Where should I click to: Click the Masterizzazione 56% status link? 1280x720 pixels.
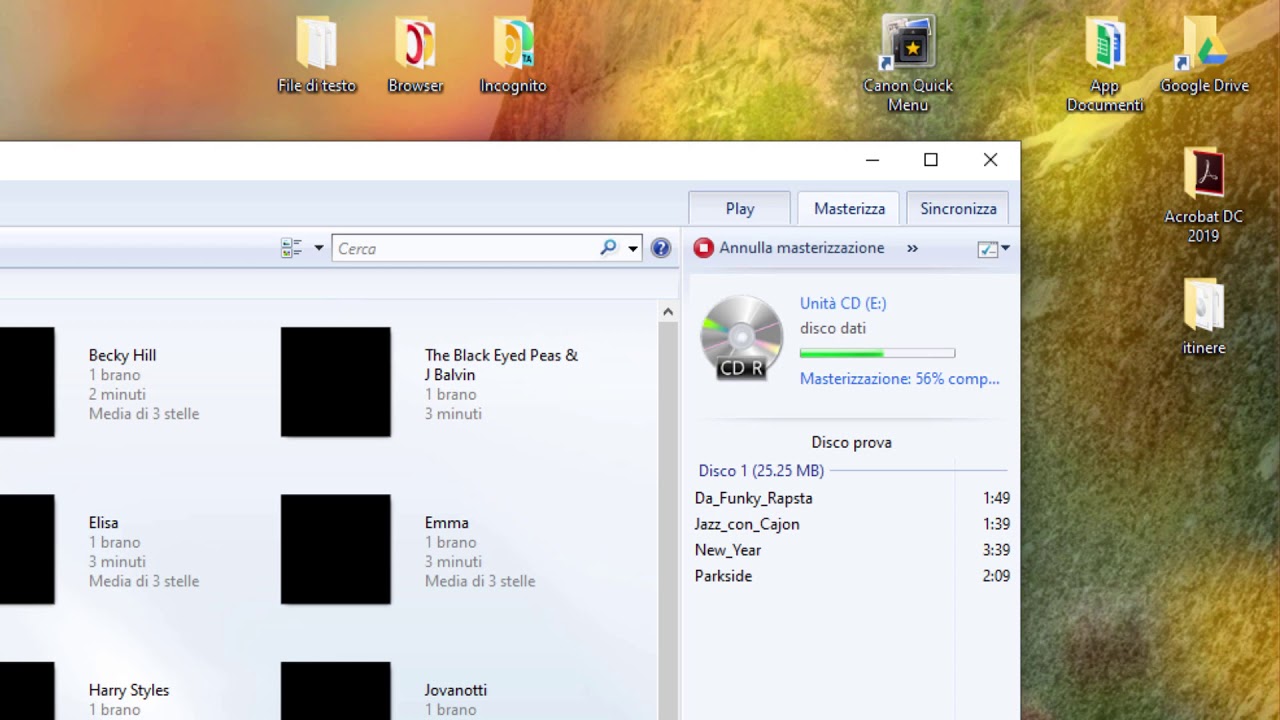click(899, 379)
